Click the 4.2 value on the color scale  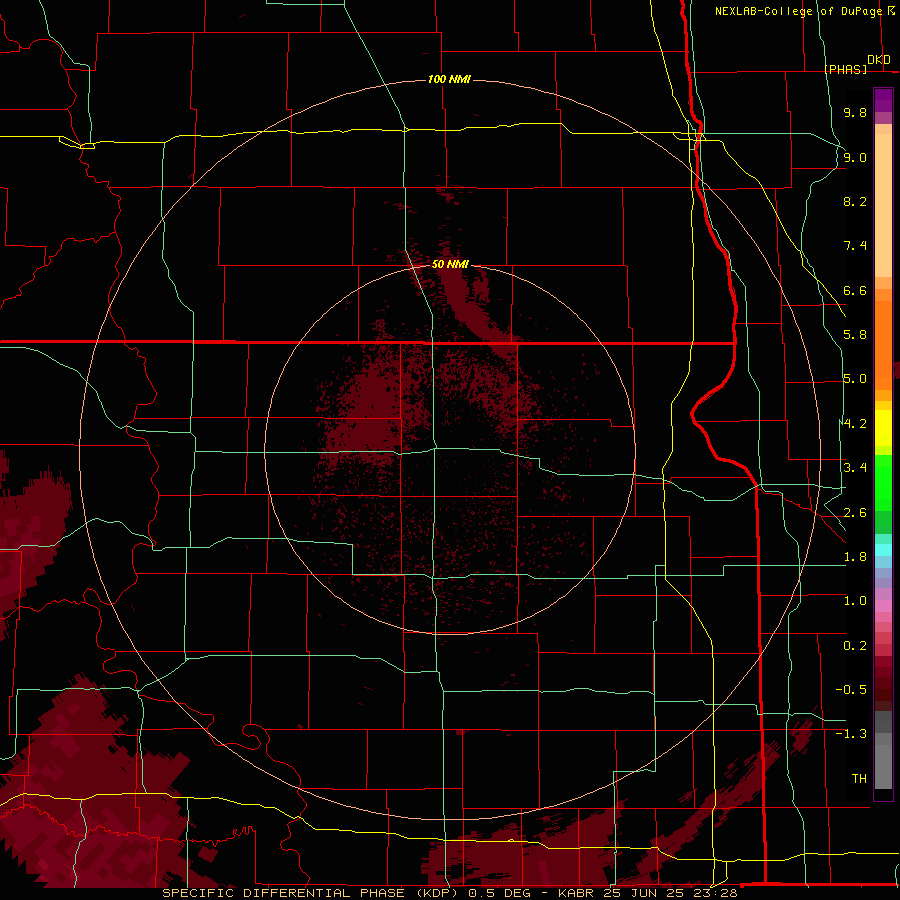855,424
